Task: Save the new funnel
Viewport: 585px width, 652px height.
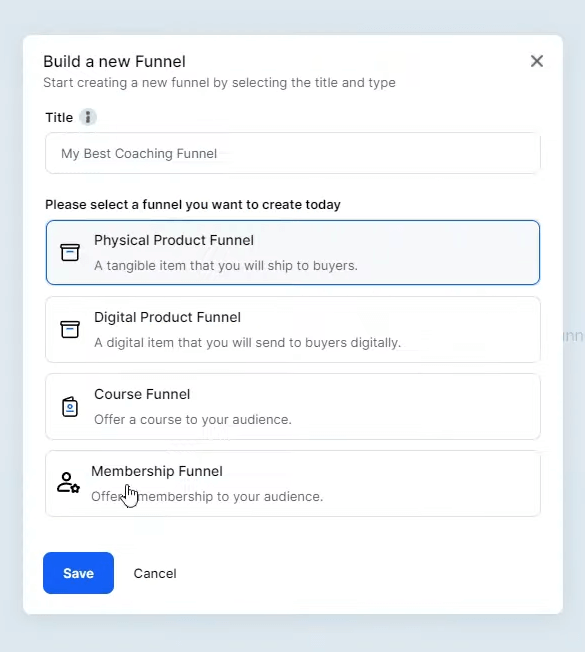Action: coord(78,573)
